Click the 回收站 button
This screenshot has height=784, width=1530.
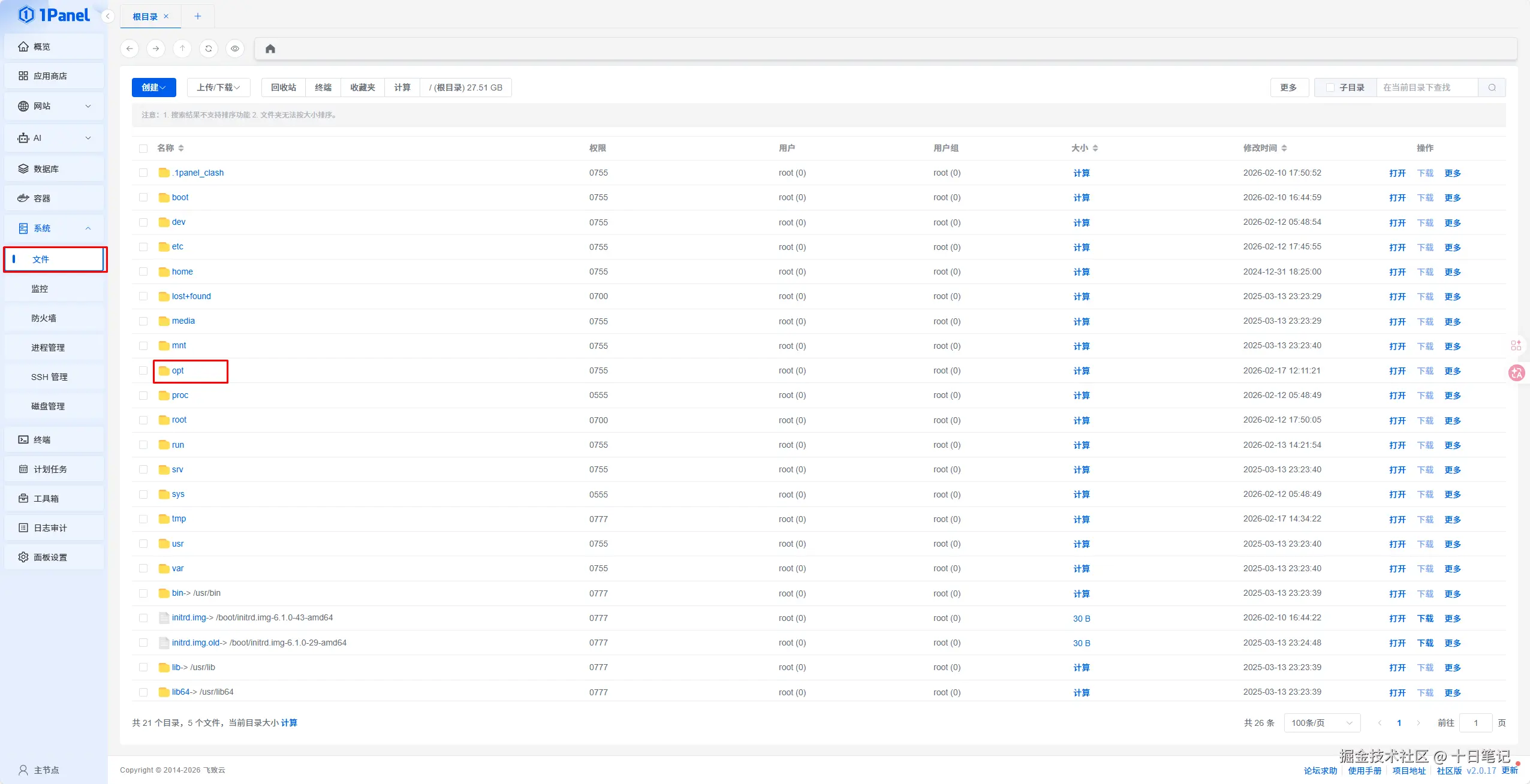(x=284, y=88)
